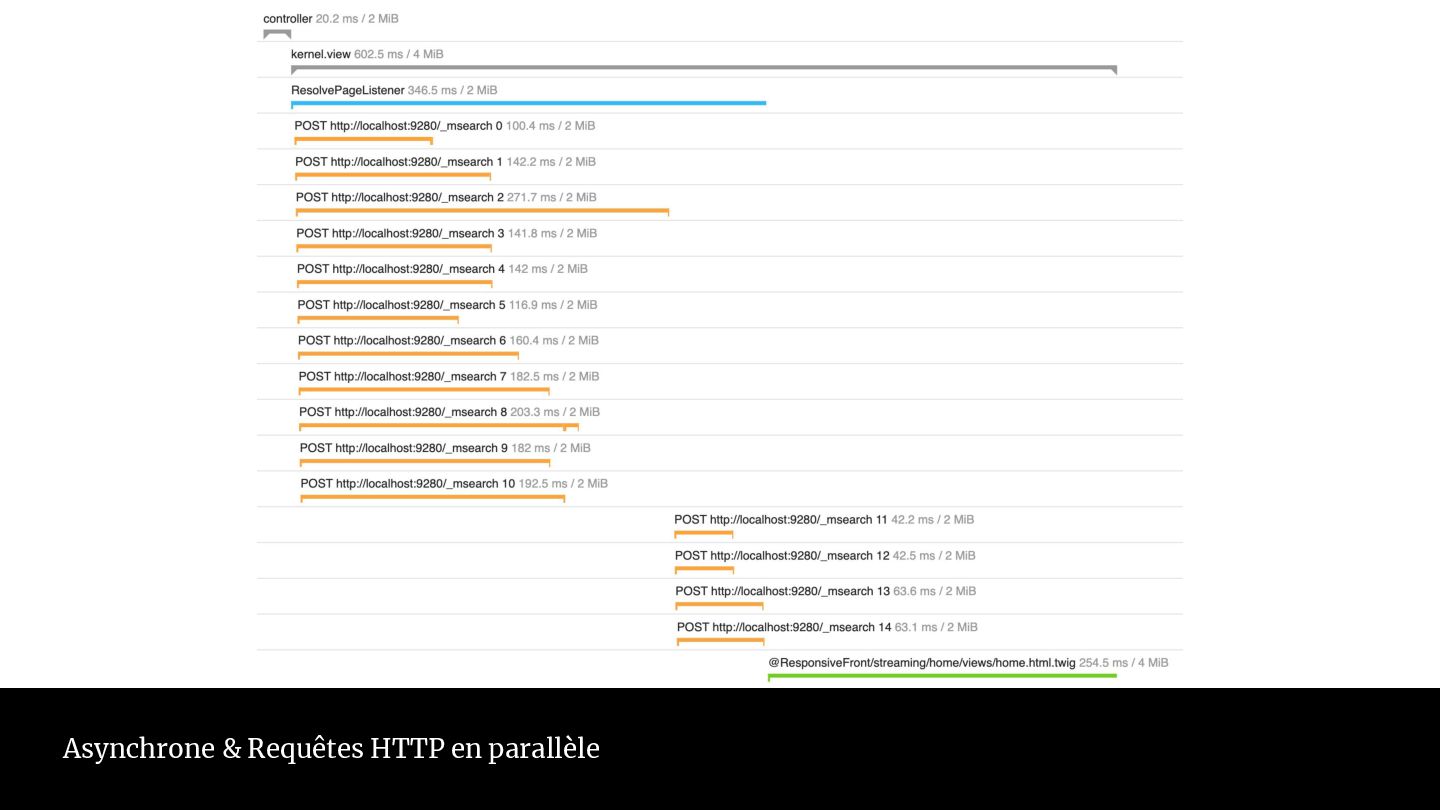Click the orange bar for _msearch 14
The height and width of the screenshot is (810, 1440).
[x=720, y=641]
